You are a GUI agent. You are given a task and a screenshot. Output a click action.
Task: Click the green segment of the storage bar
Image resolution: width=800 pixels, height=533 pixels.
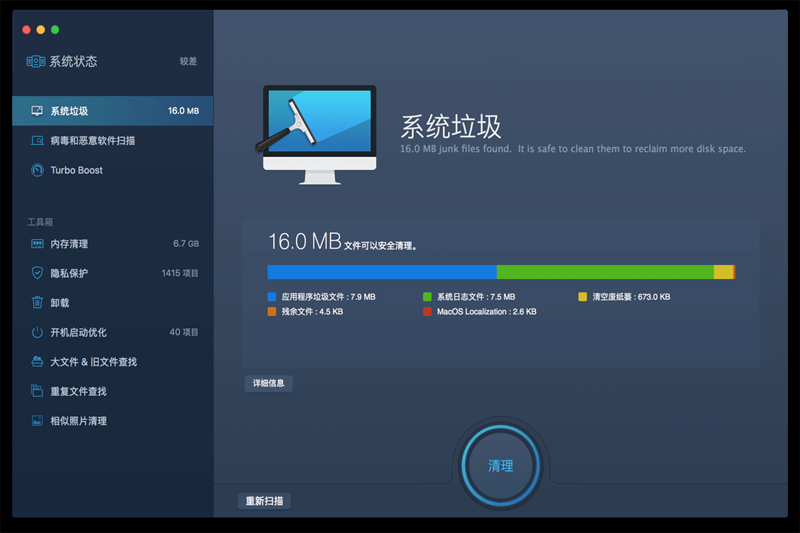[x=605, y=272]
